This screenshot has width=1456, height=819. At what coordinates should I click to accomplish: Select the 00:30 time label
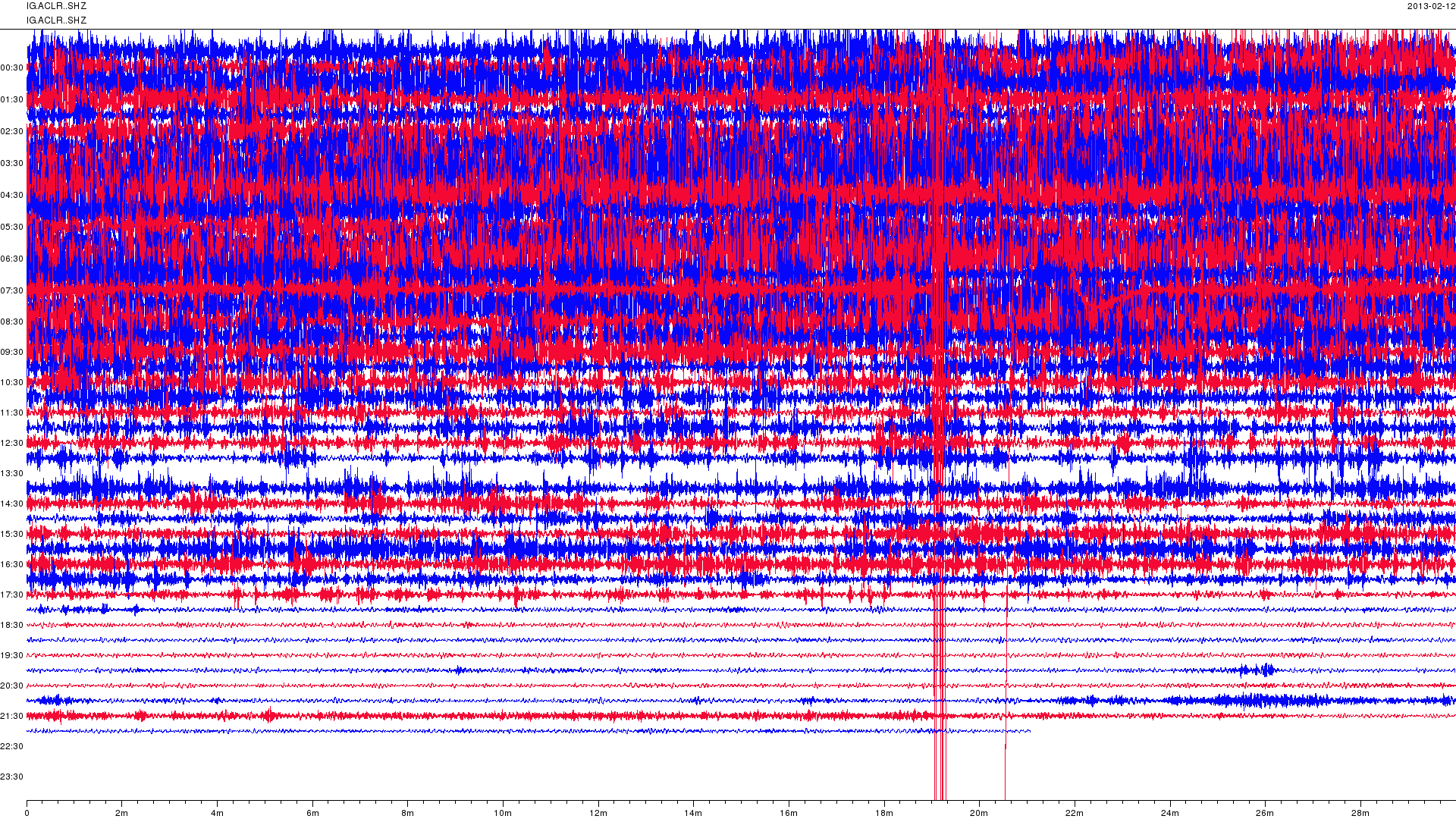click(11, 68)
